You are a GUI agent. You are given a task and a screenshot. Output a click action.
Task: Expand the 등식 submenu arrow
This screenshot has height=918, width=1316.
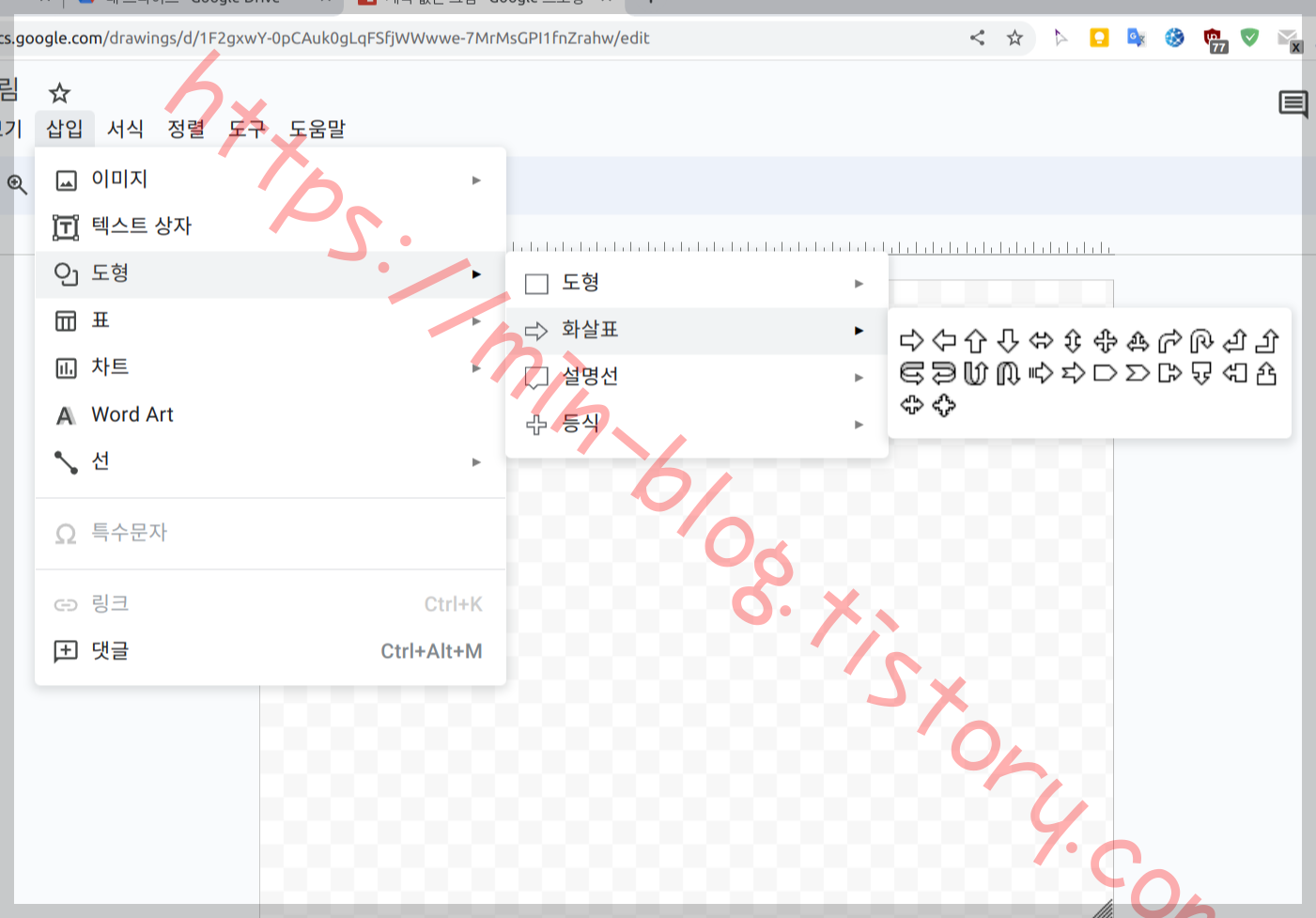859,425
